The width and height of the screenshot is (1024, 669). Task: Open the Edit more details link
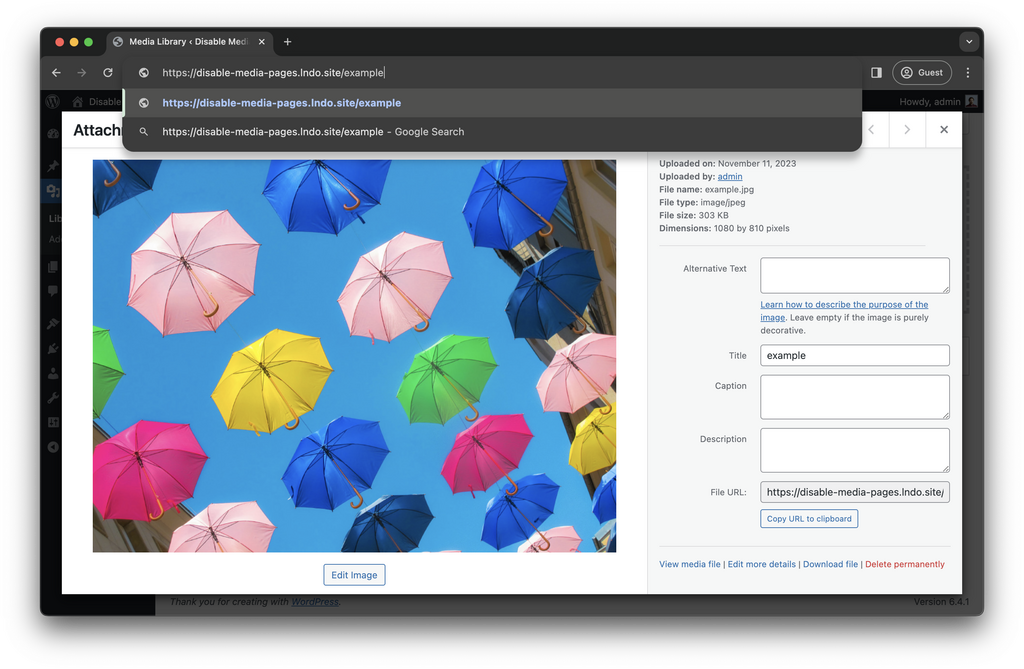(762, 564)
